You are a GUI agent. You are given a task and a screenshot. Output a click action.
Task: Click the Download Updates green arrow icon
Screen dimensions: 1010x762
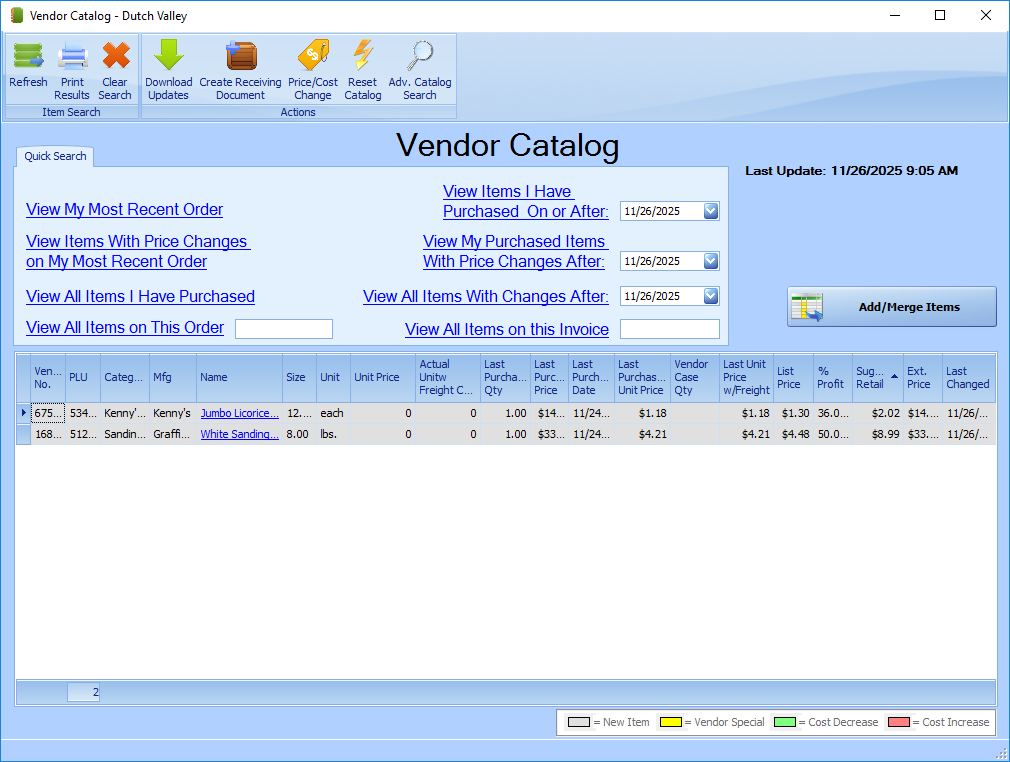tap(168, 57)
